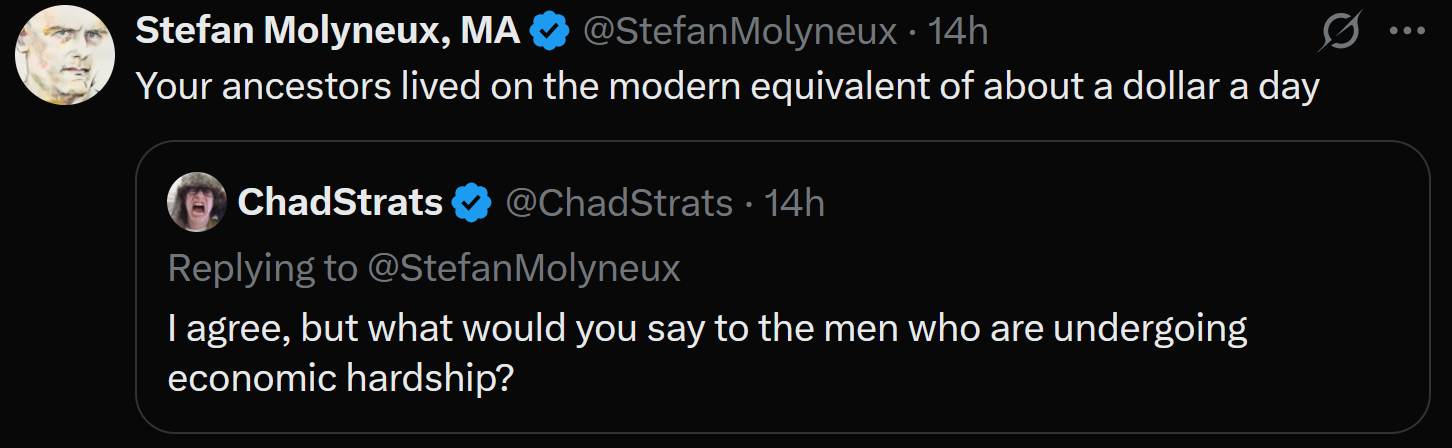This screenshot has height=448, width=1452.
Task: Click the @ChadStrats handle
Action: (619, 204)
